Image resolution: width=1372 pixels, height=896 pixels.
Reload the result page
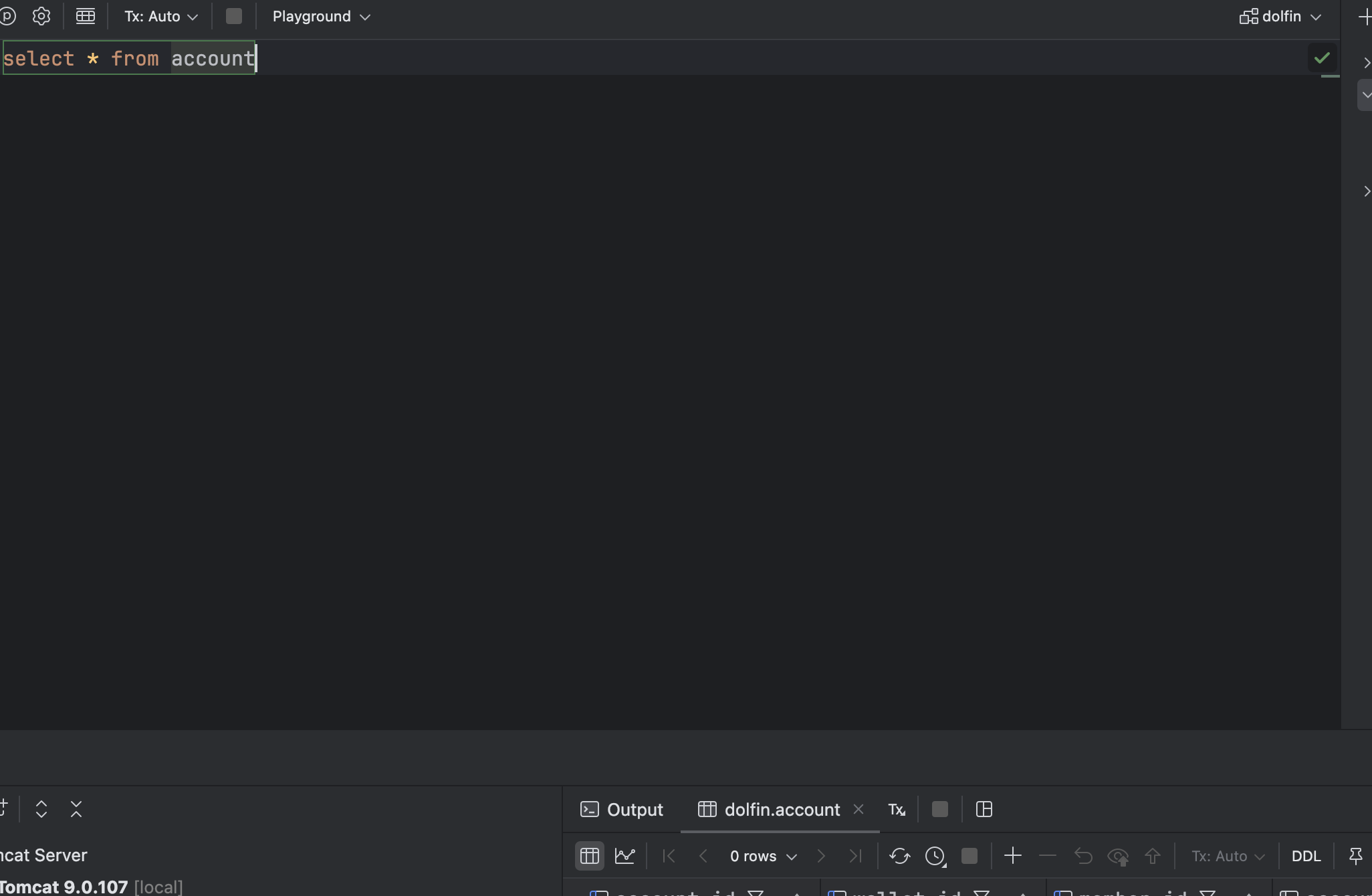[899, 856]
